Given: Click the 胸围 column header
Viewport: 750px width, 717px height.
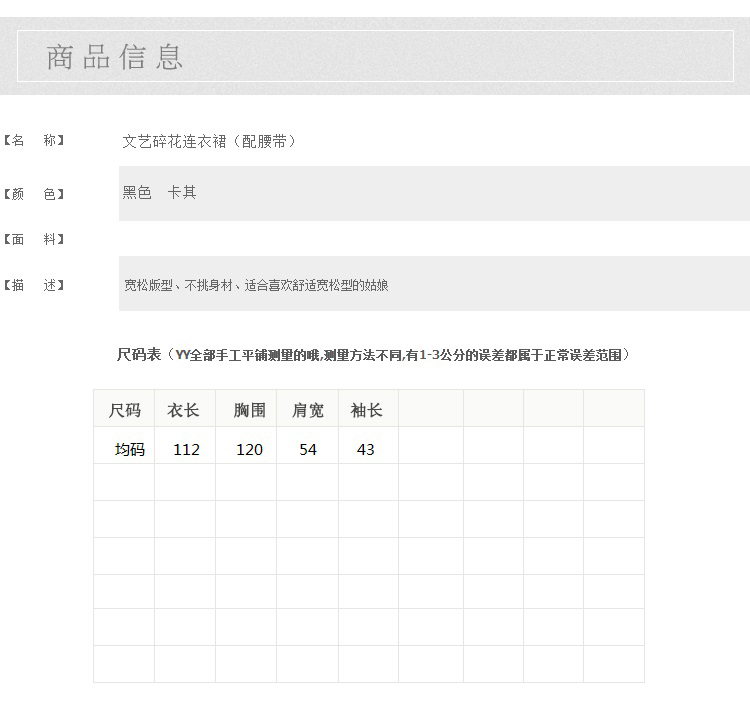Looking at the screenshot, I should point(249,410).
